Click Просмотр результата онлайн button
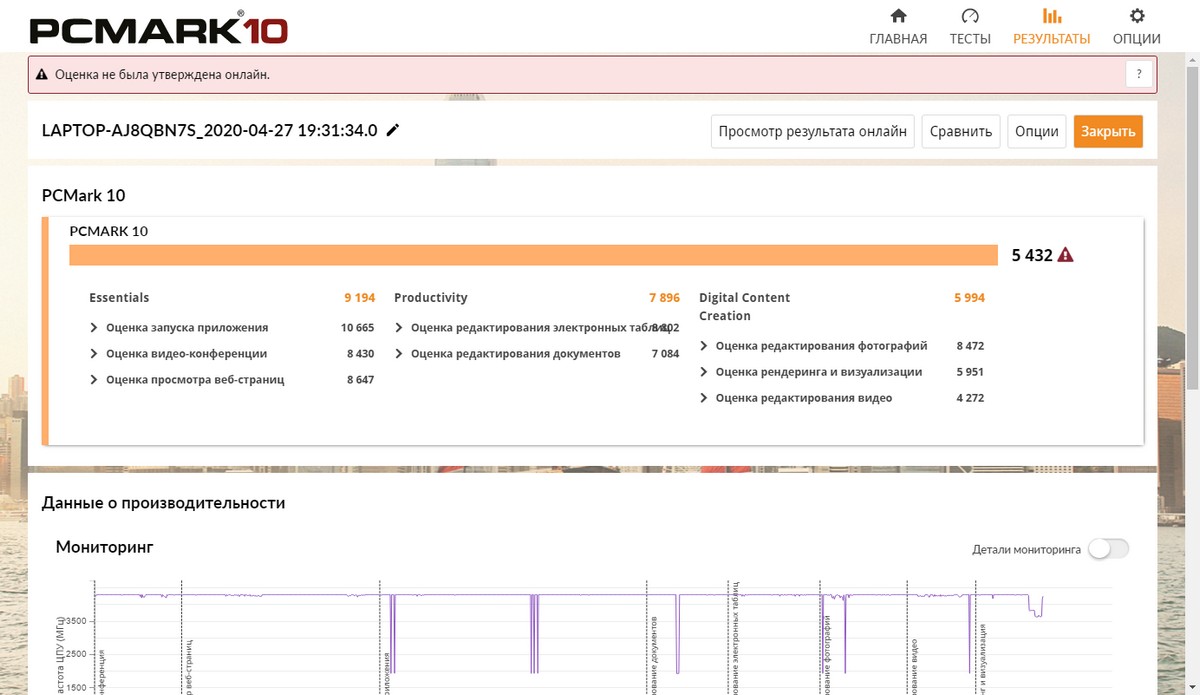The image size is (1200, 695). (x=812, y=131)
